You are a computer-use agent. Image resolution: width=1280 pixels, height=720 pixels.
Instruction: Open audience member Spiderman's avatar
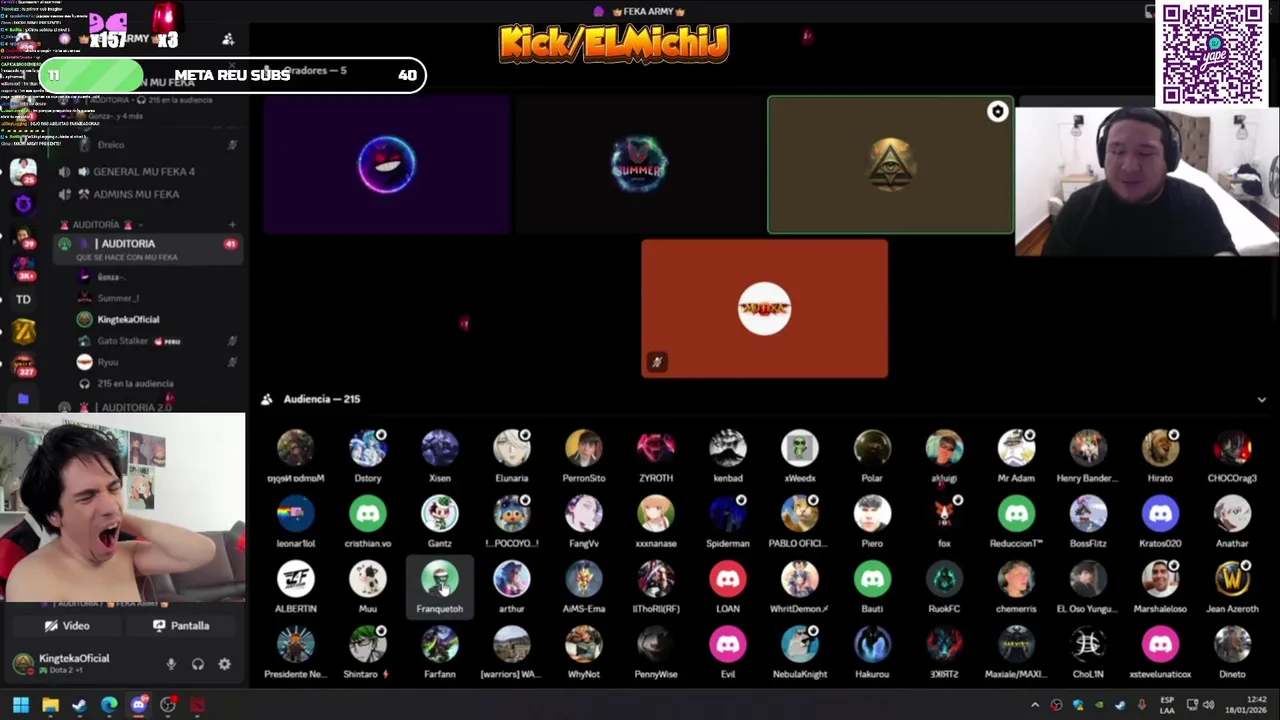(728, 514)
